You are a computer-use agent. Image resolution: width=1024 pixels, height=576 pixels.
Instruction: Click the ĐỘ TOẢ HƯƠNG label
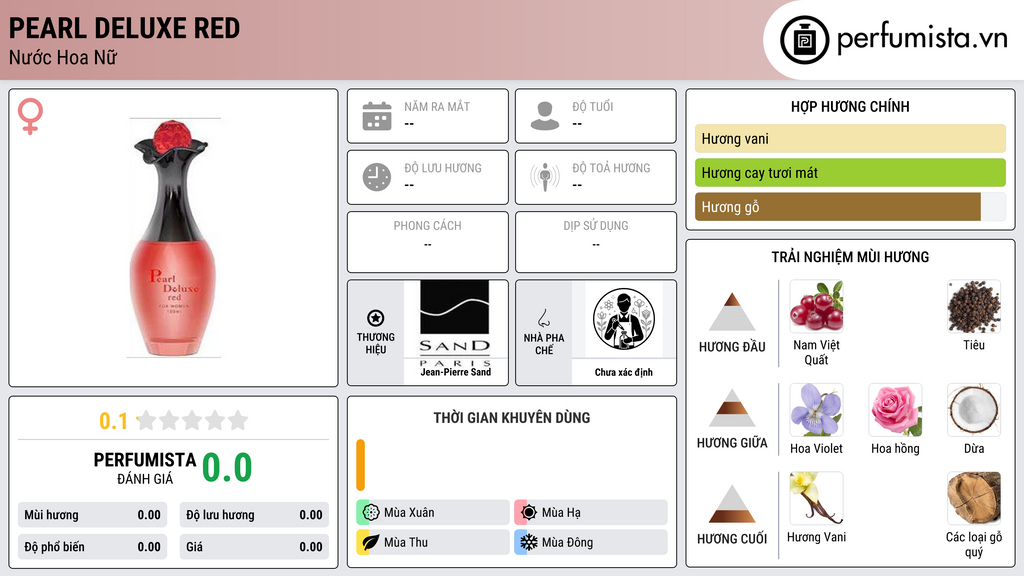pyautogui.click(x=611, y=168)
